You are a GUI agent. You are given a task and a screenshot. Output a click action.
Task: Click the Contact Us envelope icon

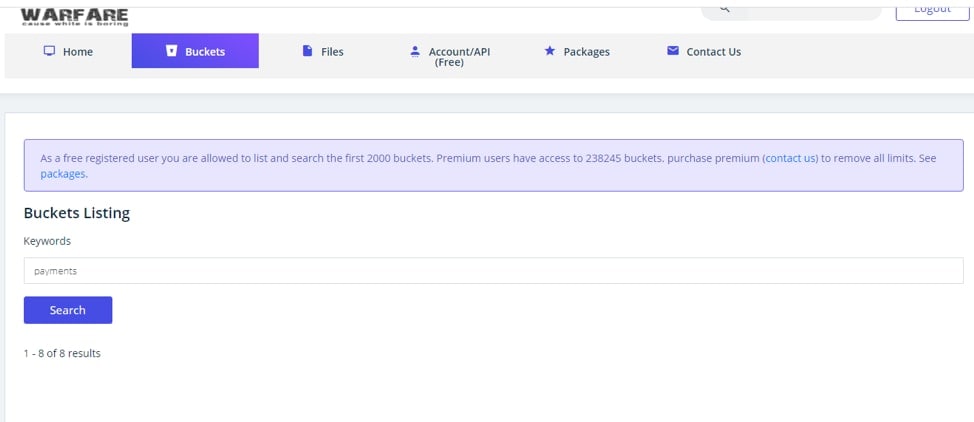(673, 51)
